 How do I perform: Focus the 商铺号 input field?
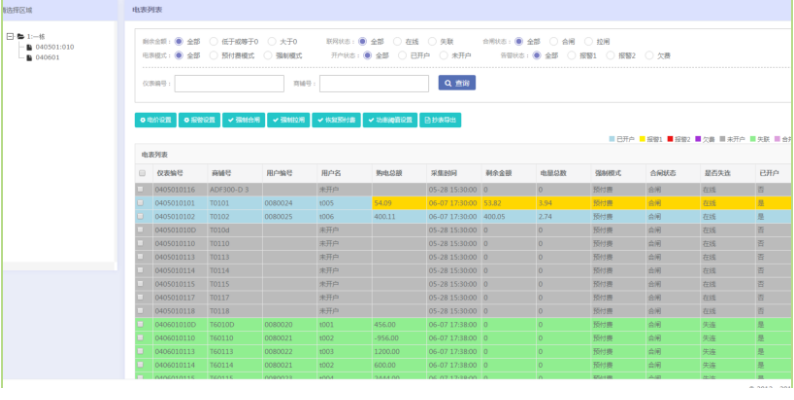coord(374,84)
